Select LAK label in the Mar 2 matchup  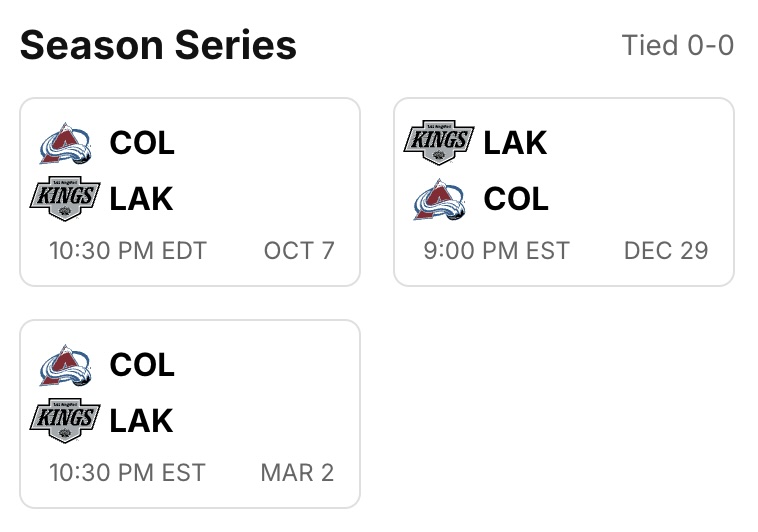[141, 421]
